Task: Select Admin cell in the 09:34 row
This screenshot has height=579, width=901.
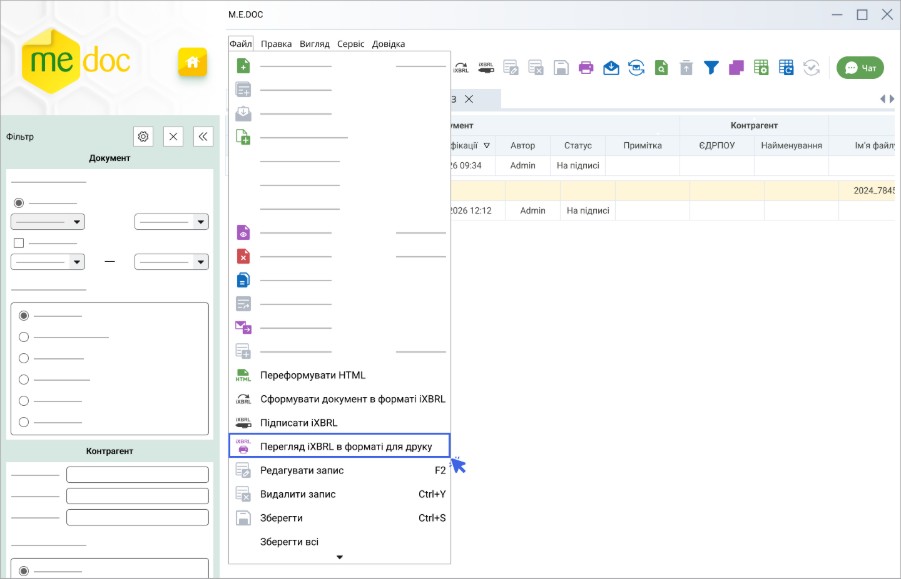Action: click(522, 165)
